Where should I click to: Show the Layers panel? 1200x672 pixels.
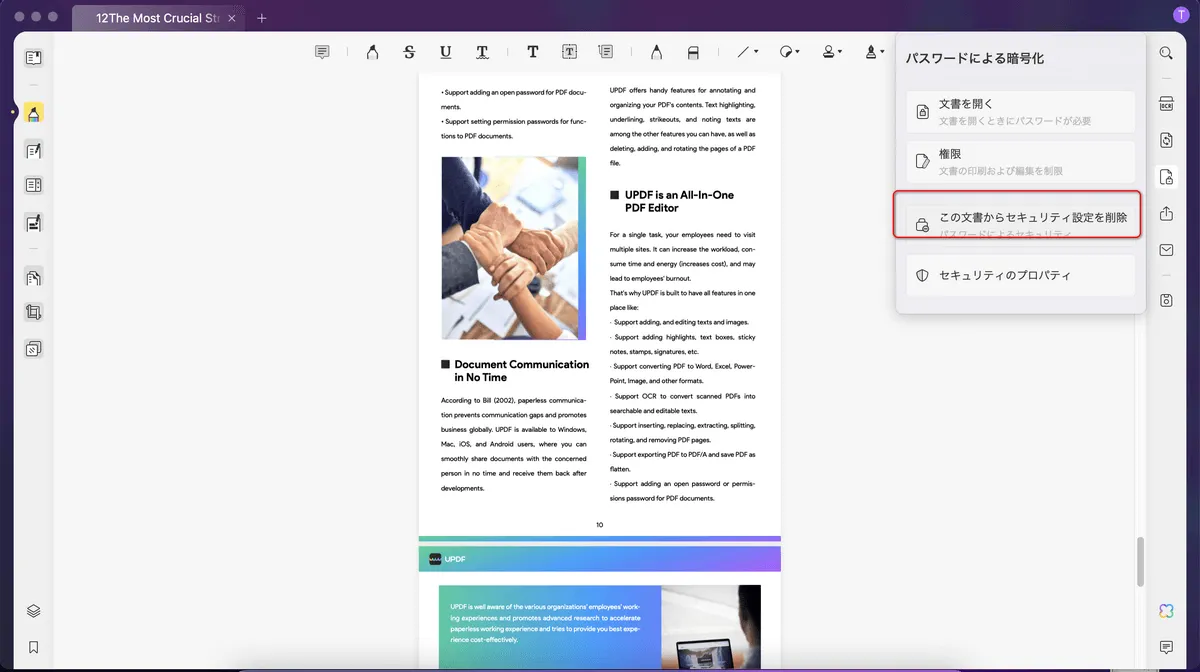(x=34, y=611)
